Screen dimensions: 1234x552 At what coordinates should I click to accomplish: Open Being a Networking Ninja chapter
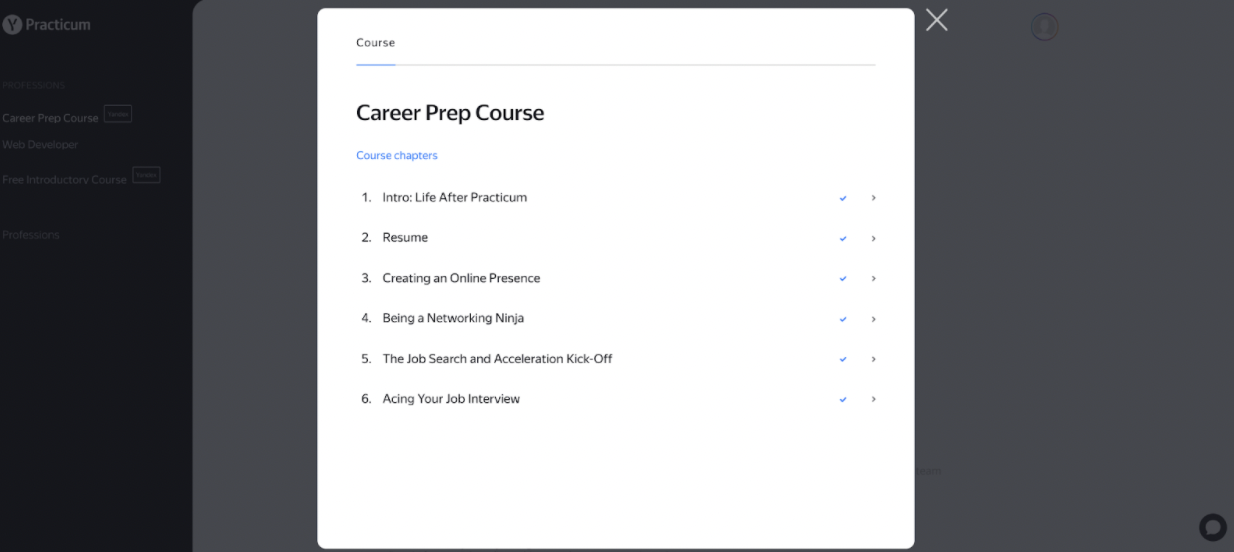[453, 318]
